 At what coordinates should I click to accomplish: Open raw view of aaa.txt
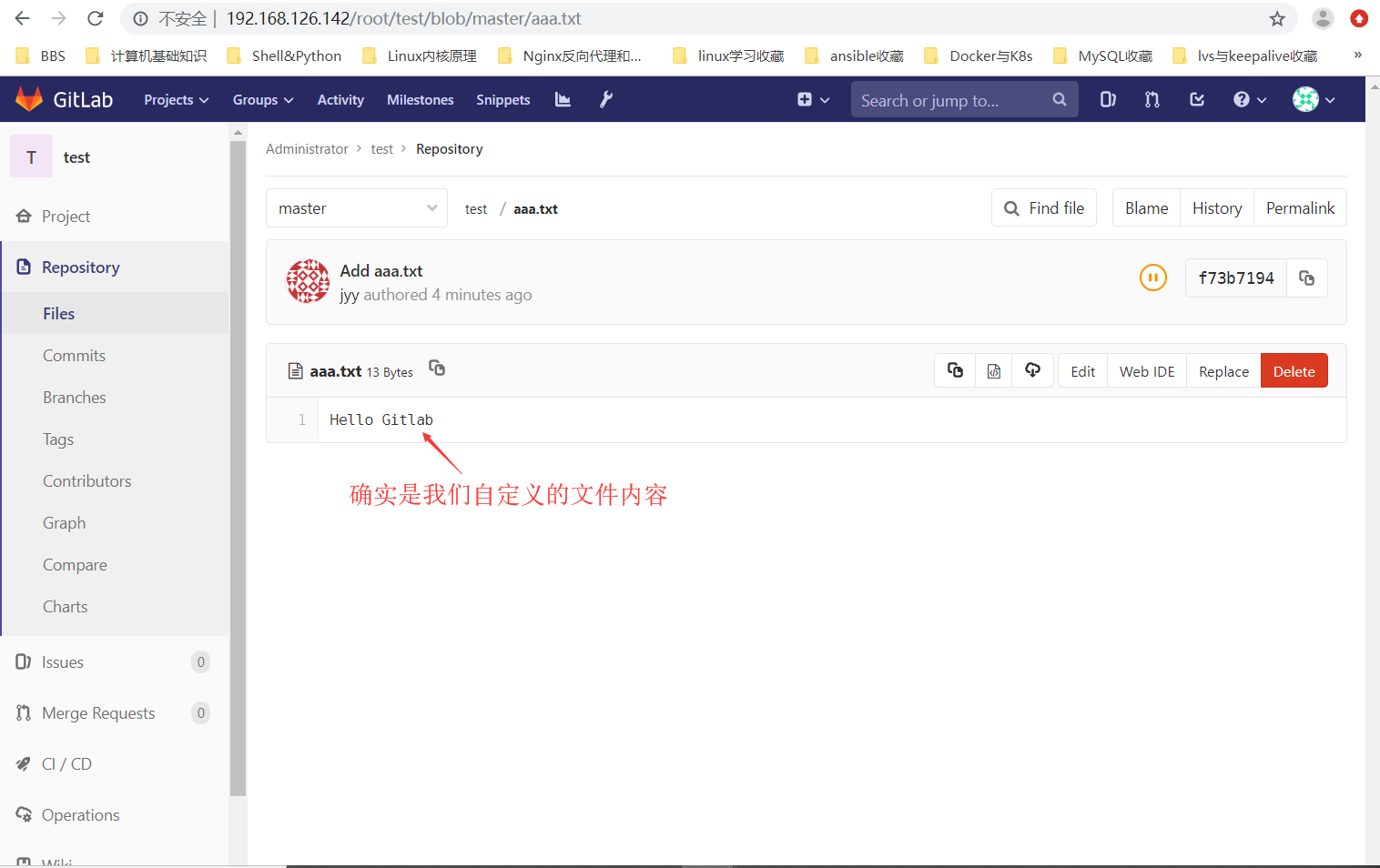[993, 370]
